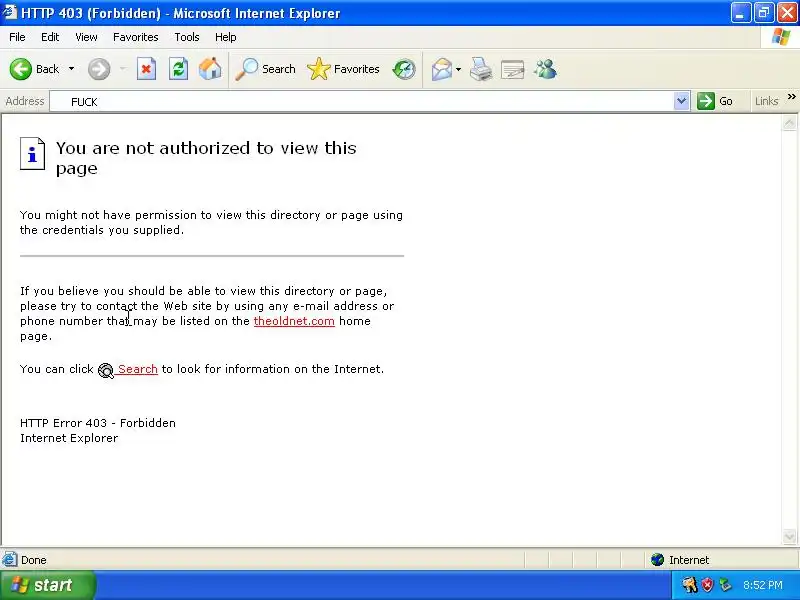This screenshot has height=600, width=800.
Task: Click the keys icon in system tray
Action: tap(690, 585)
